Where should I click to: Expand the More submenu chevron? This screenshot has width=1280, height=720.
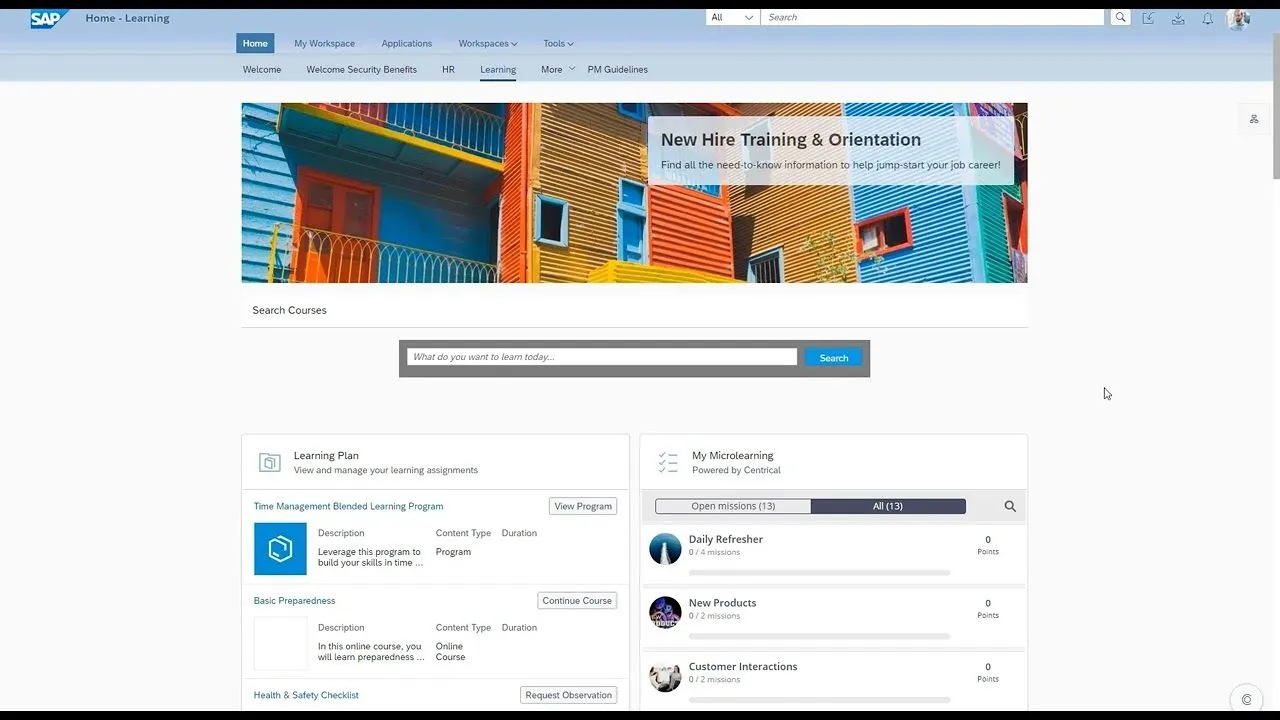[572, 69]
